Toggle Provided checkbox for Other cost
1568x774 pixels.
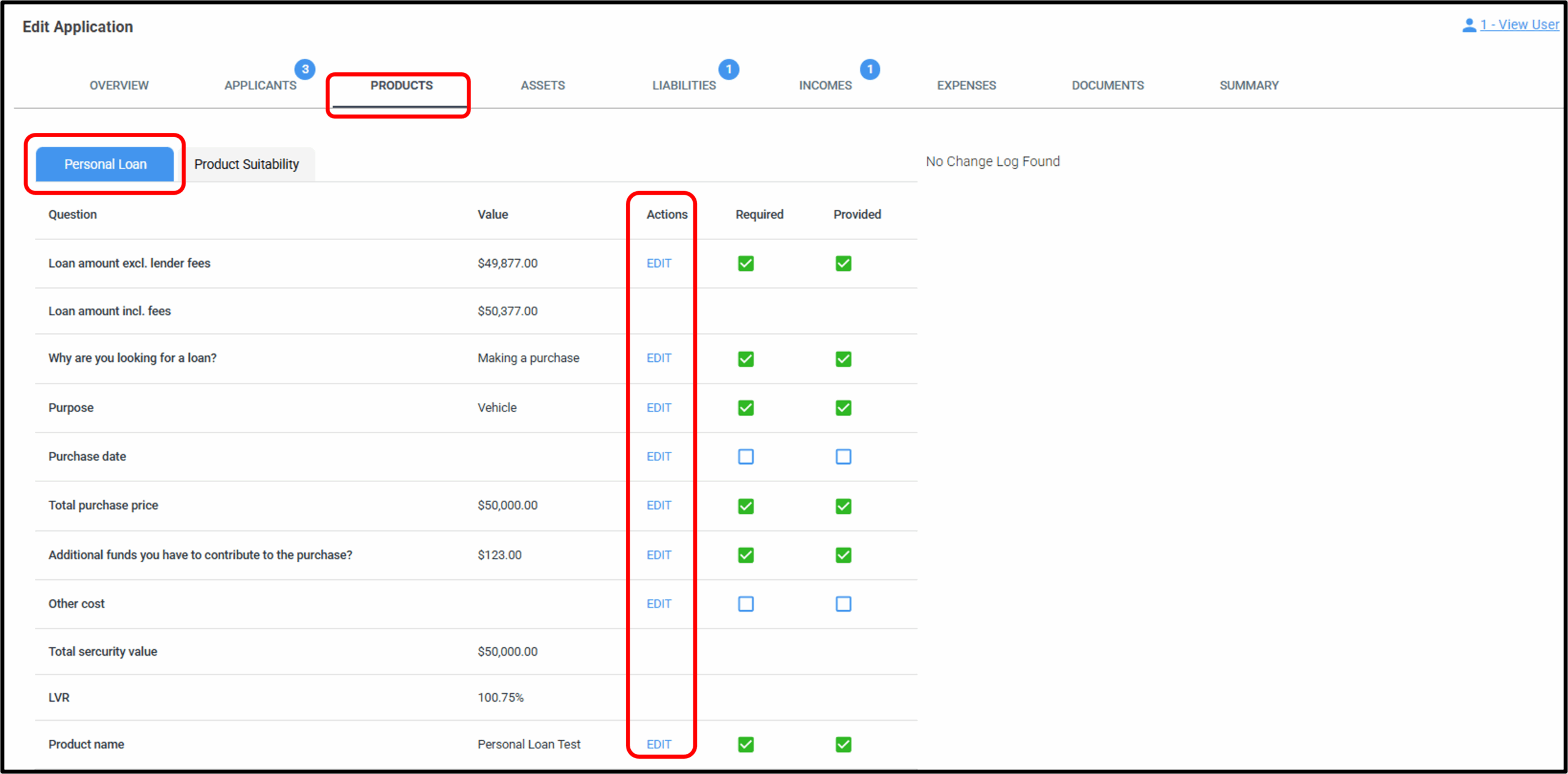pyautogui.click(x=843, y=604)
